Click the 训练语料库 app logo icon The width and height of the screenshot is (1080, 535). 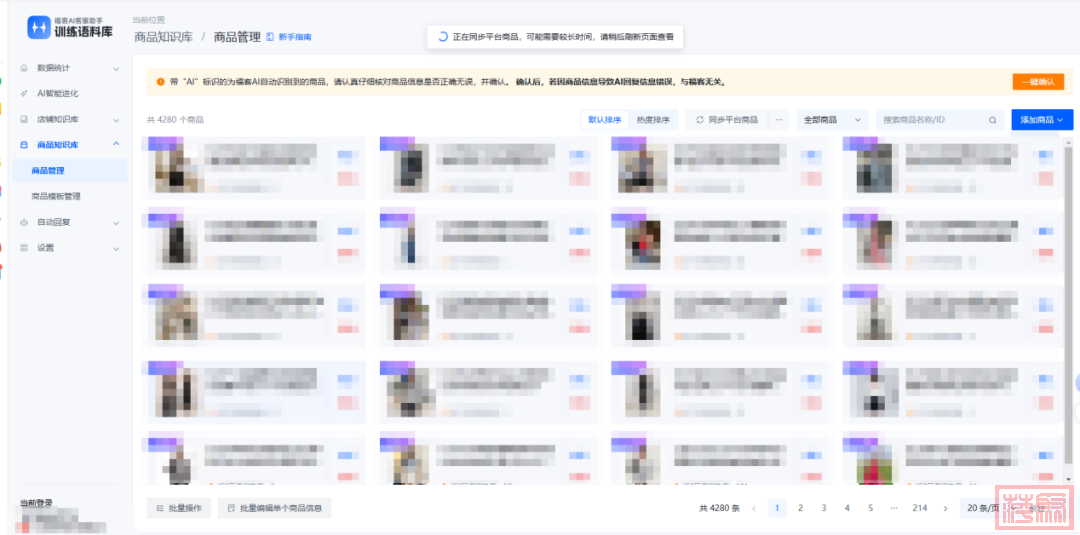(x=39, y=27)
